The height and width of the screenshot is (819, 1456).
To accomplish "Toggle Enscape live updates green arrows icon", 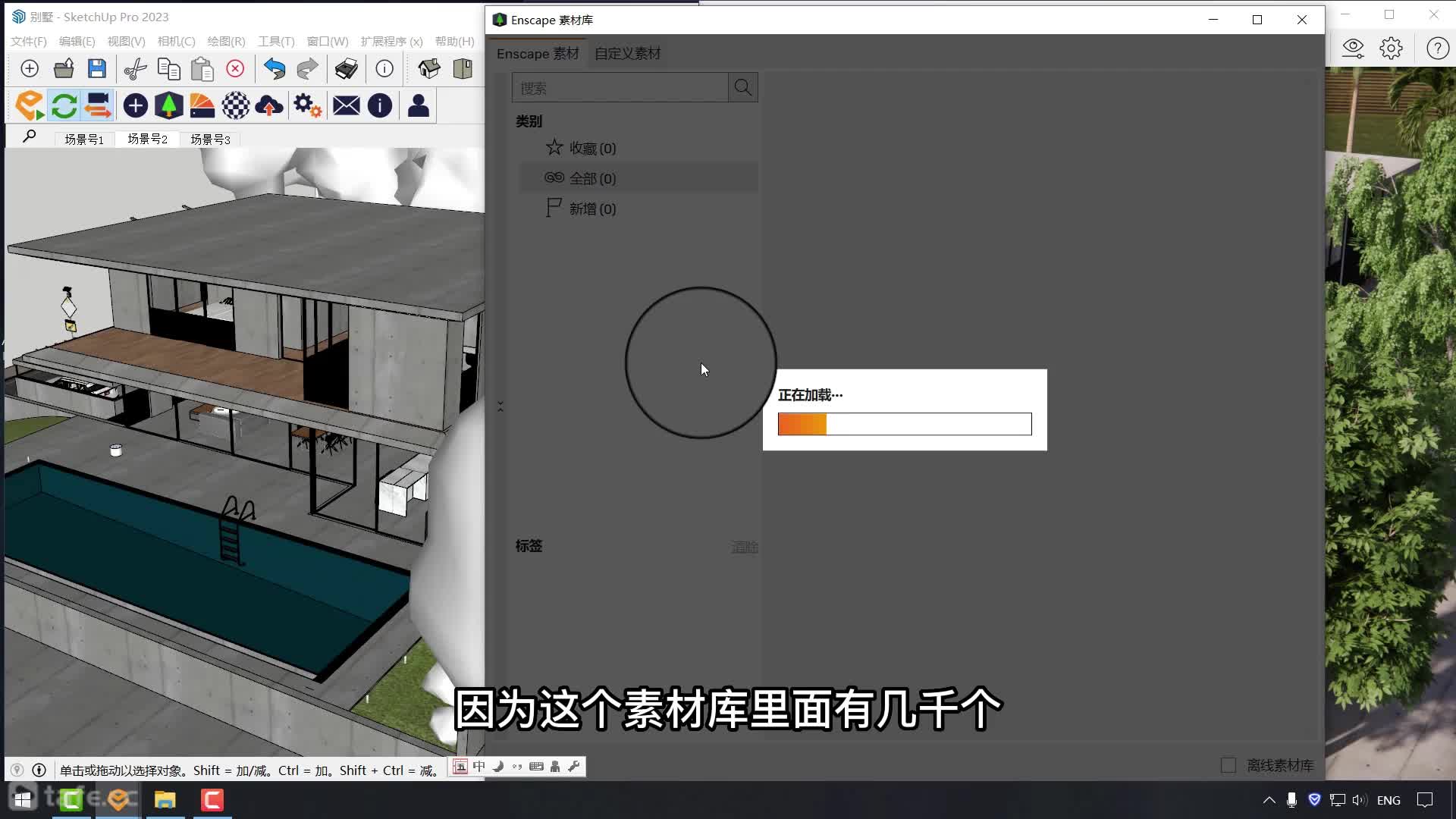I will point(64,105).
